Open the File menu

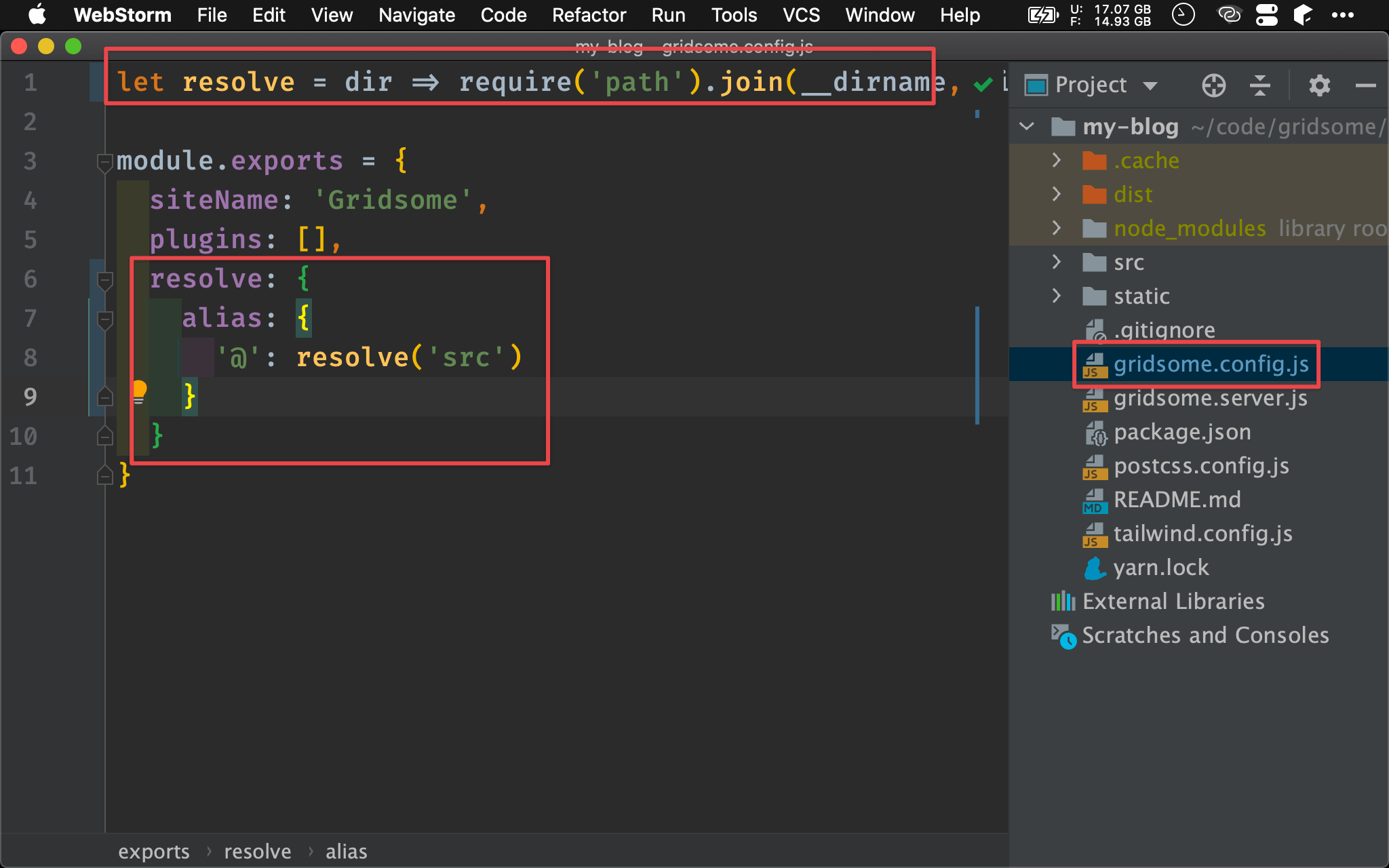coord(212,15)
